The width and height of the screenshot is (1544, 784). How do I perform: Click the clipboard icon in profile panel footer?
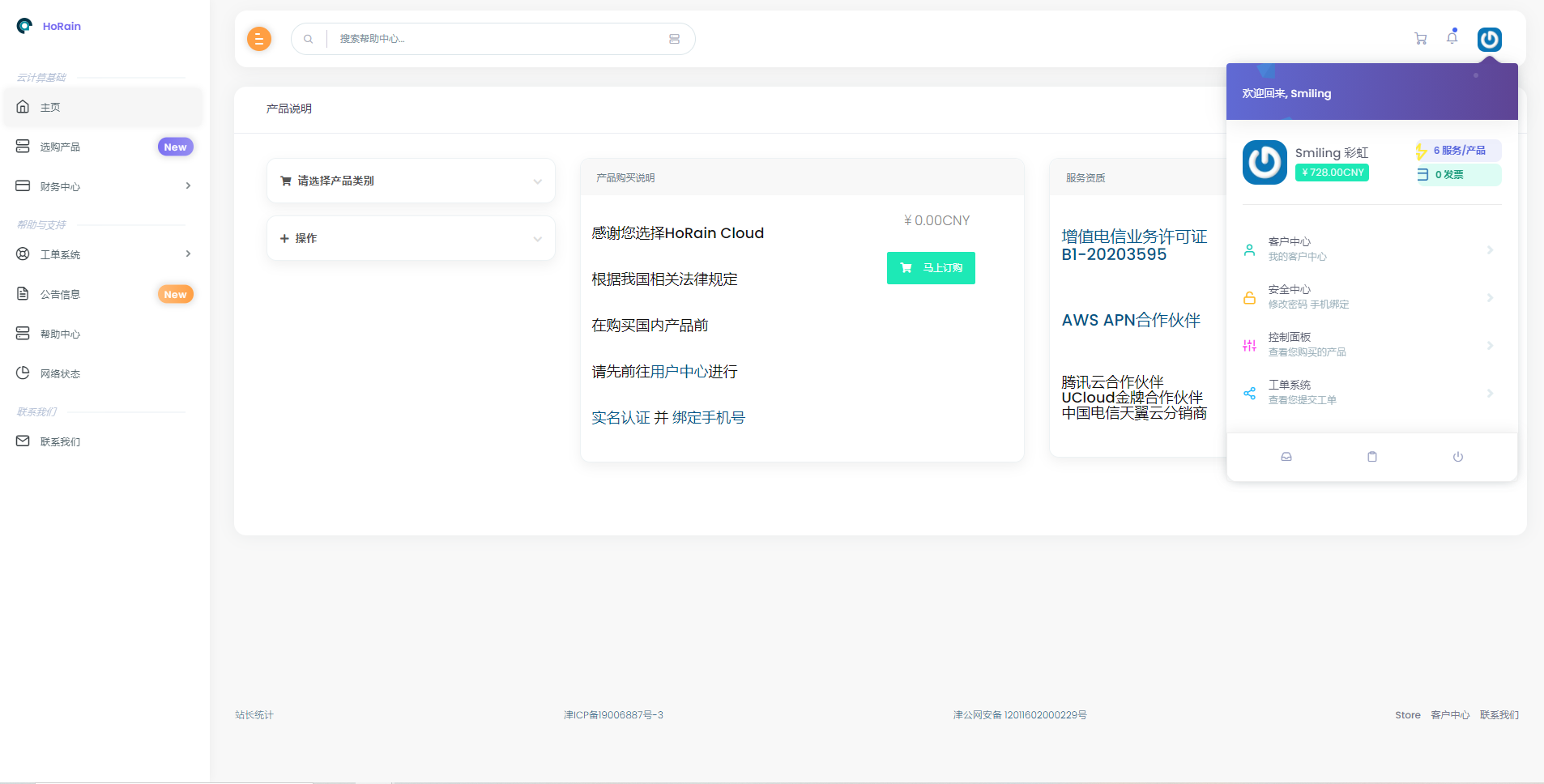1371,457
